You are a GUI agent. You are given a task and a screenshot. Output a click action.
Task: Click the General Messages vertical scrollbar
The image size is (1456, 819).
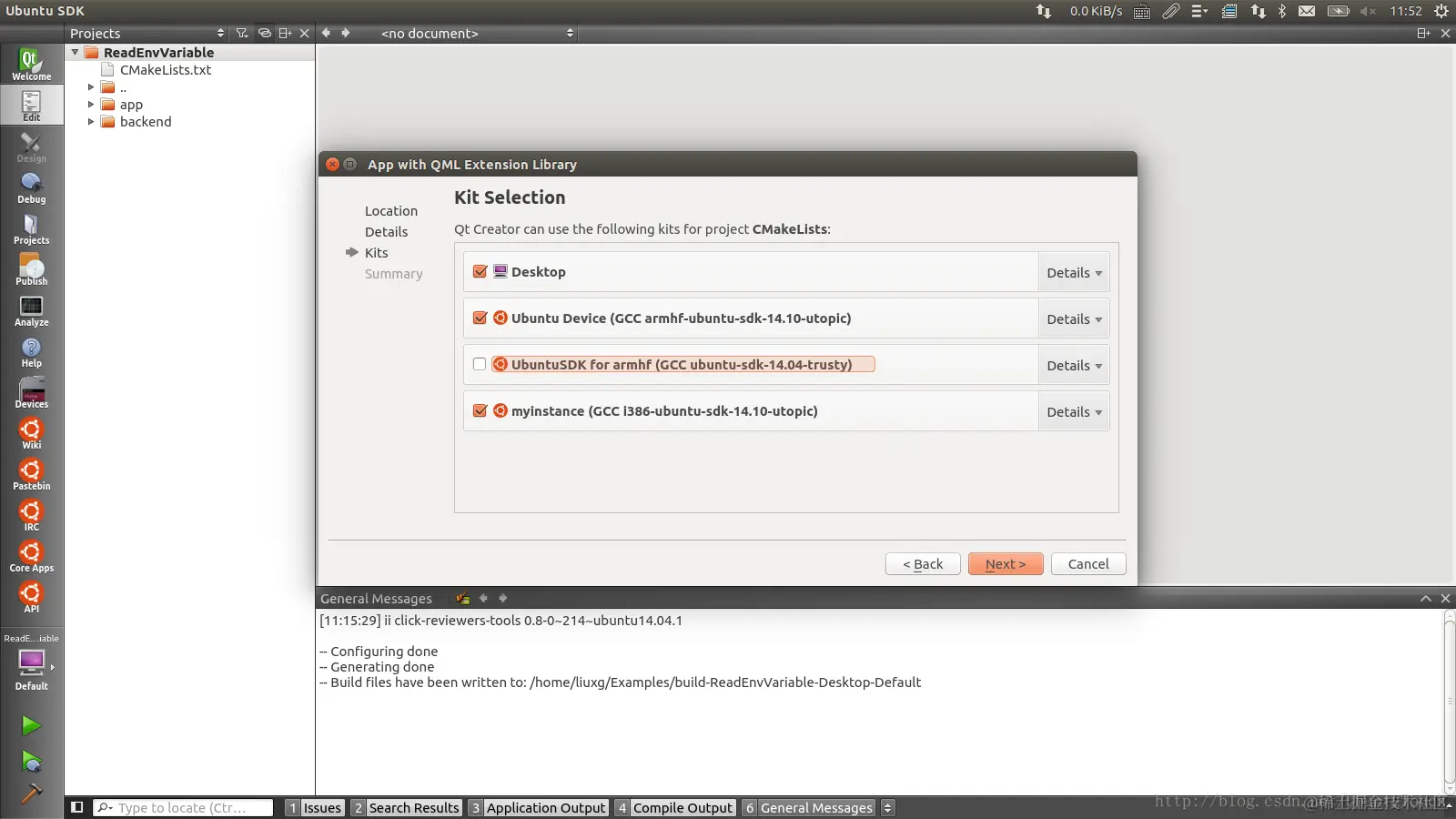[1450, 703]
